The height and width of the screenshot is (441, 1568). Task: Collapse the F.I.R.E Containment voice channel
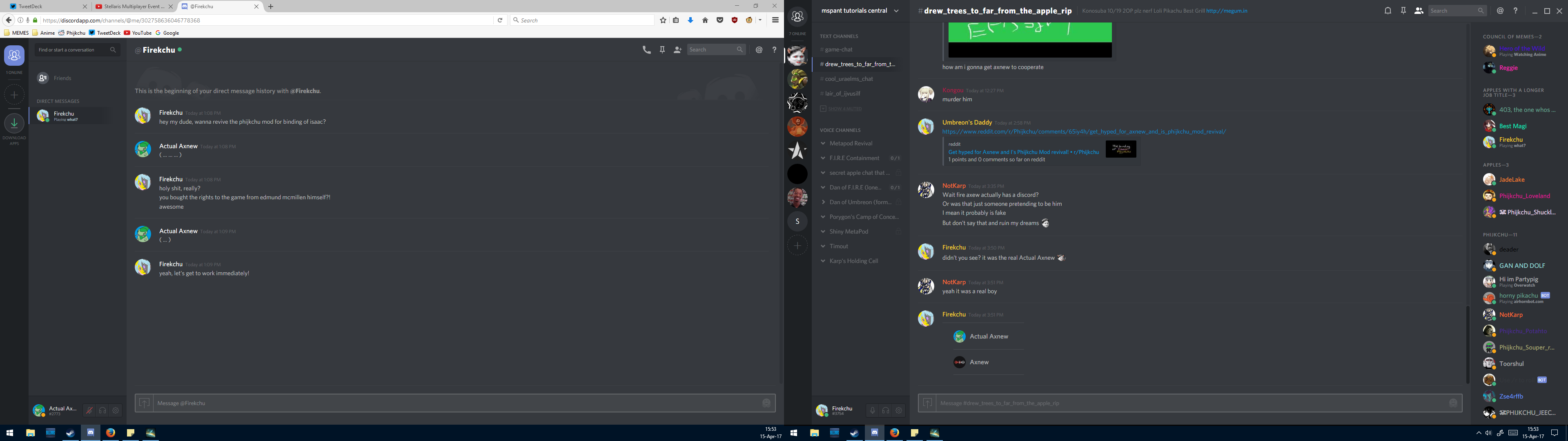click(823, 158)
